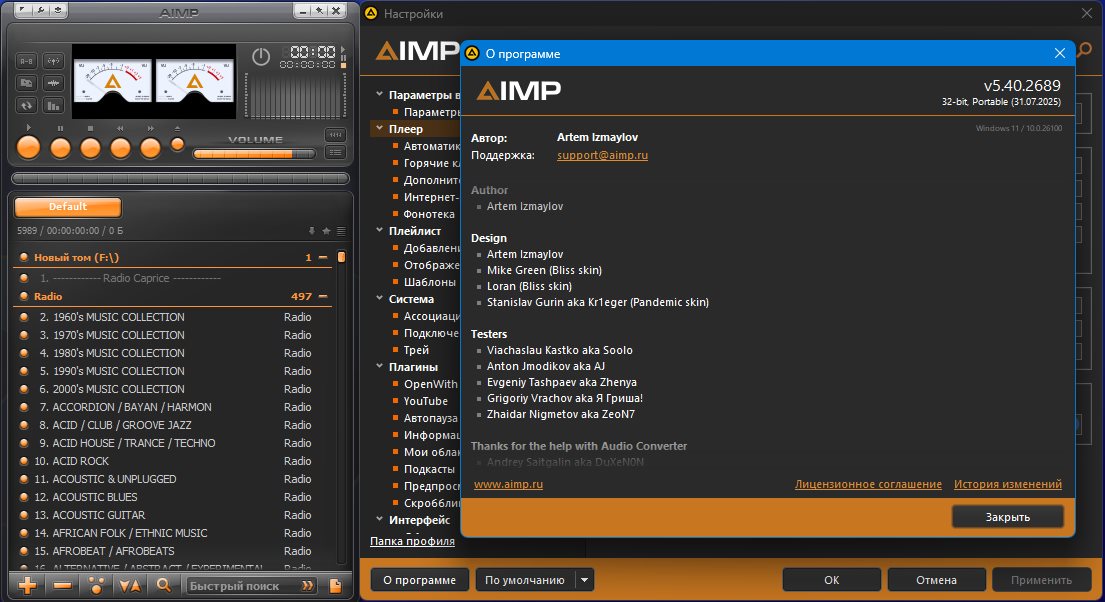This screenshot has height=602, width=1105.
Task: Stop playback in the AIMP player
Action: 90,147
